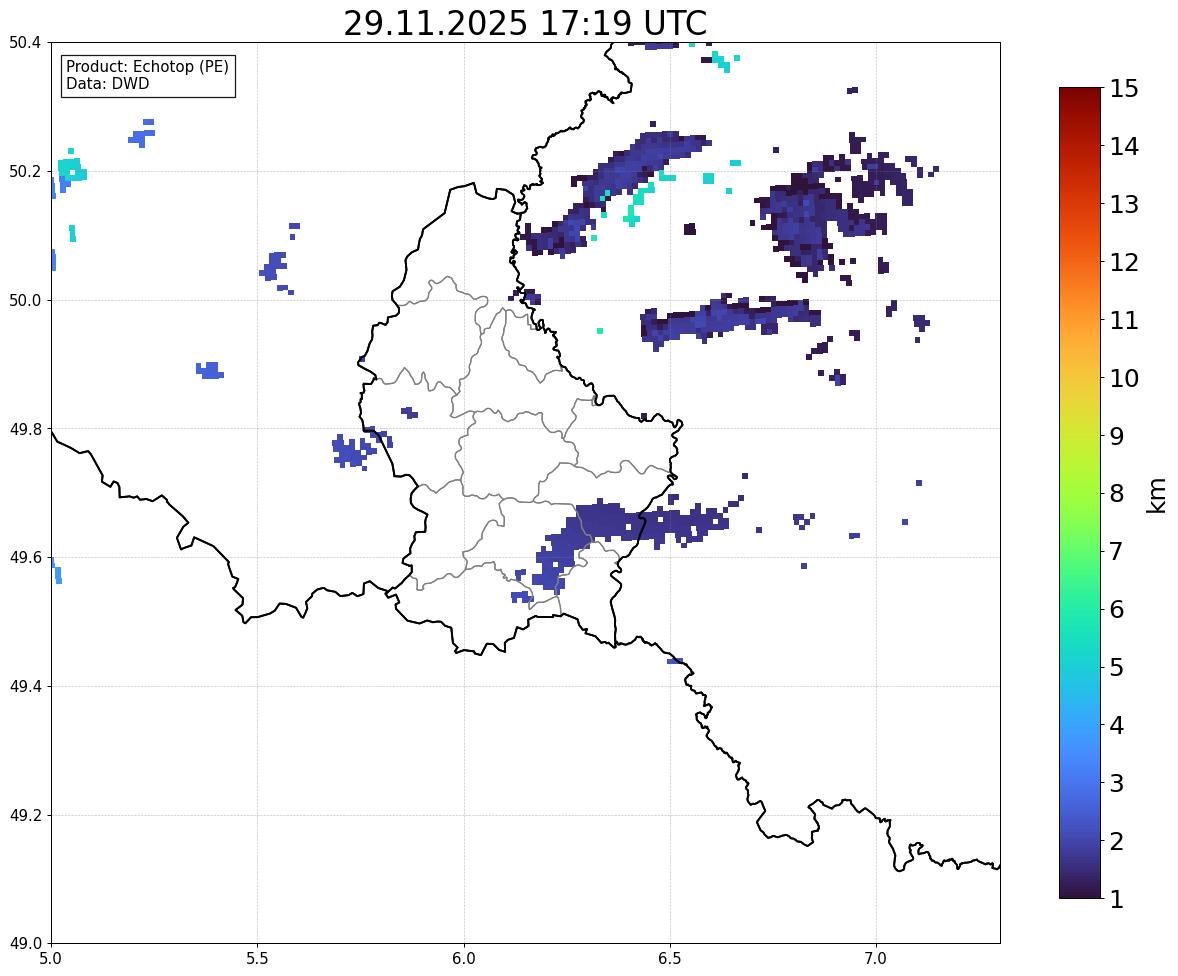Click latitude axis label "49.2"
The height and width of the screenshot is (976, 1178).
click(24, 815)
